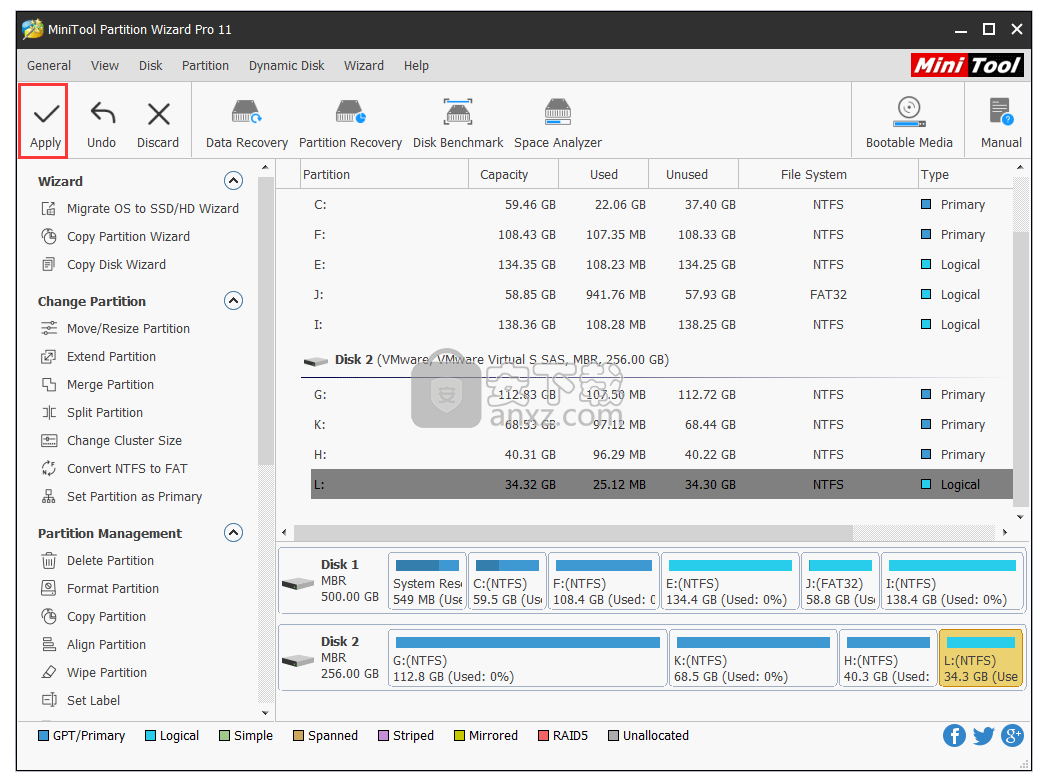Choose Split Partition
1038x780 pixels.
[x=92, y=413]
